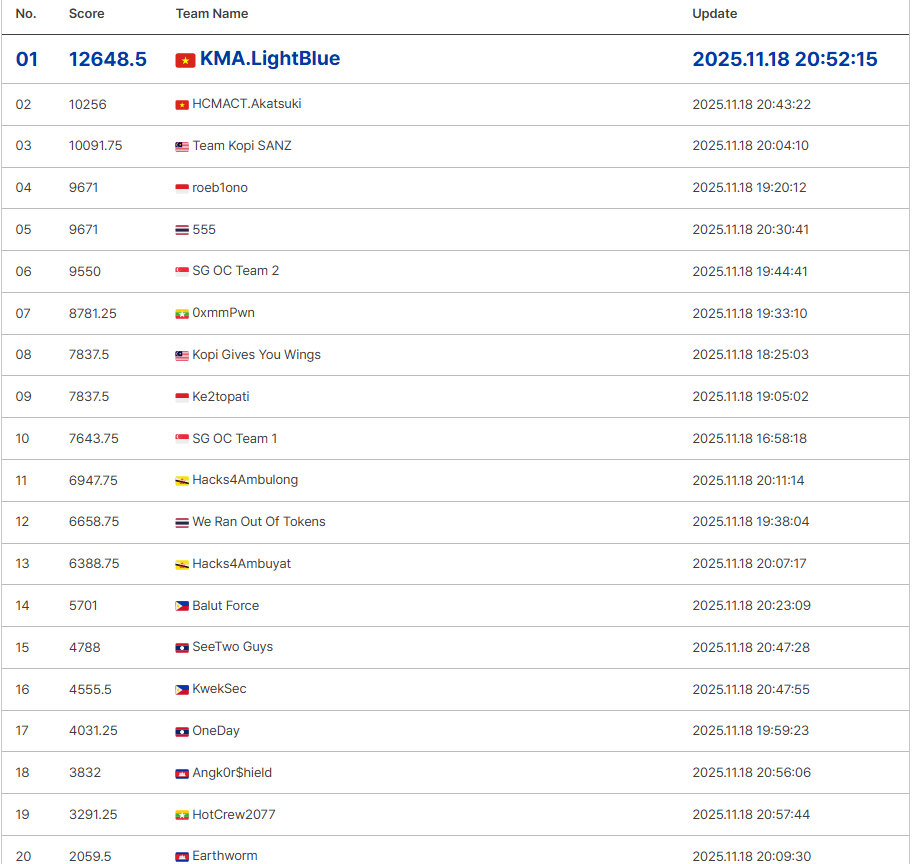The image size is (915, 864).
Task: Click the Singapore flag beside SG OC Team 1
Action: click(x=182, y=439)
